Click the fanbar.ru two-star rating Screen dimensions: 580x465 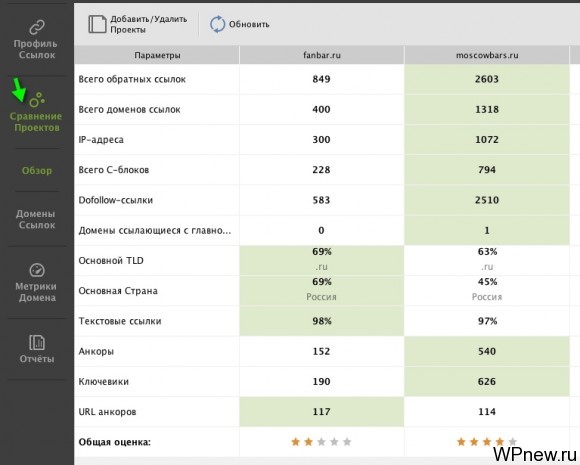coord(321,442)
